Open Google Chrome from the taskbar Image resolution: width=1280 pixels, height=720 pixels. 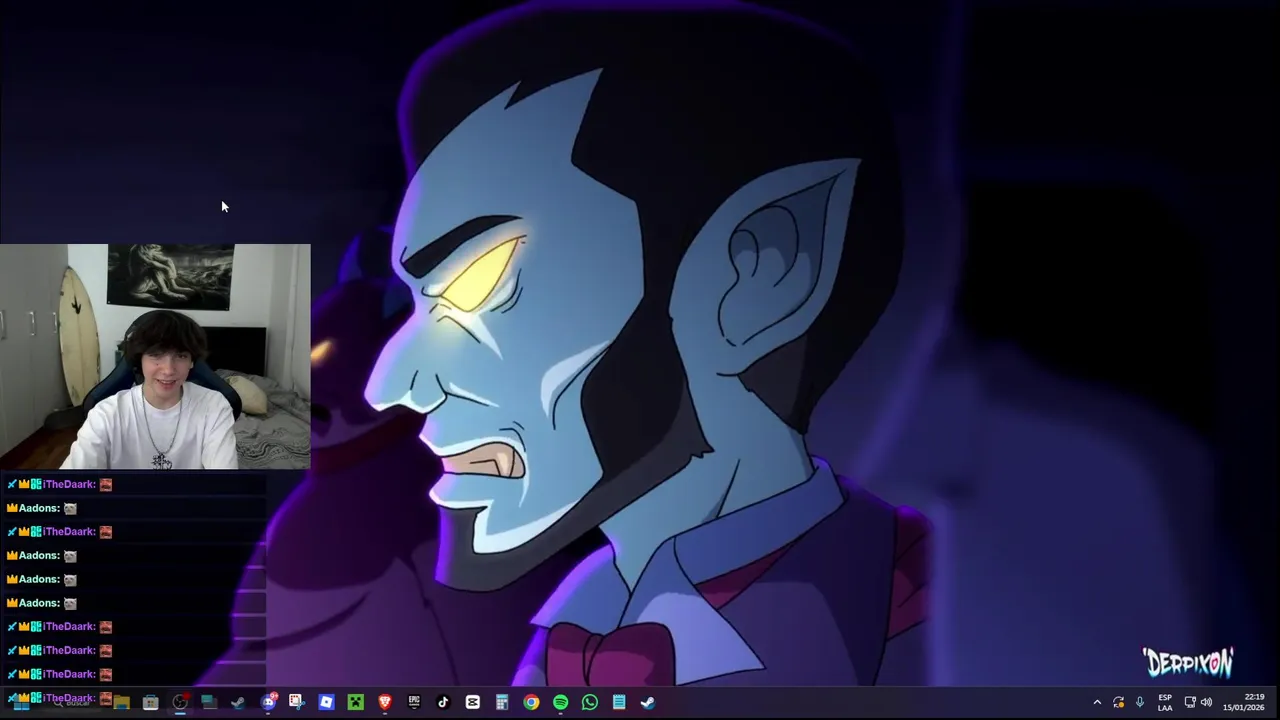[531, 702]
